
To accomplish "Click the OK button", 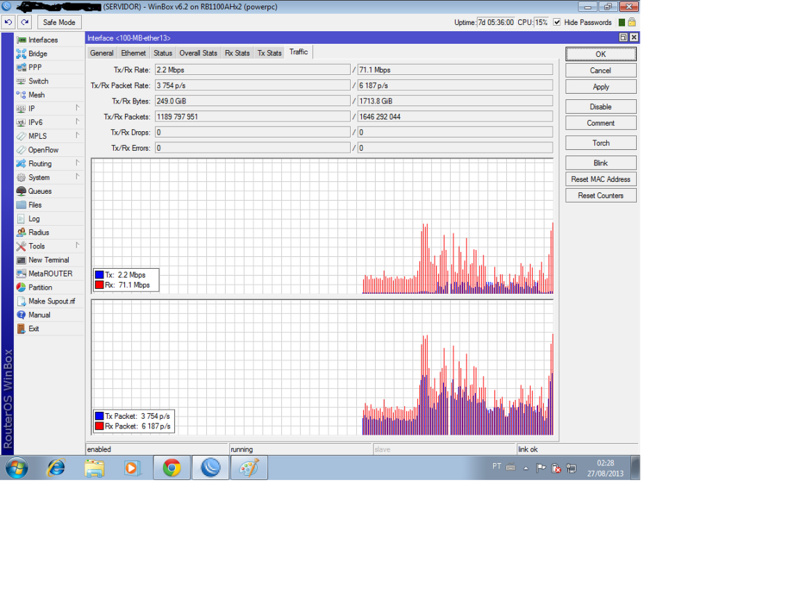I will click(x=601, y=54).
